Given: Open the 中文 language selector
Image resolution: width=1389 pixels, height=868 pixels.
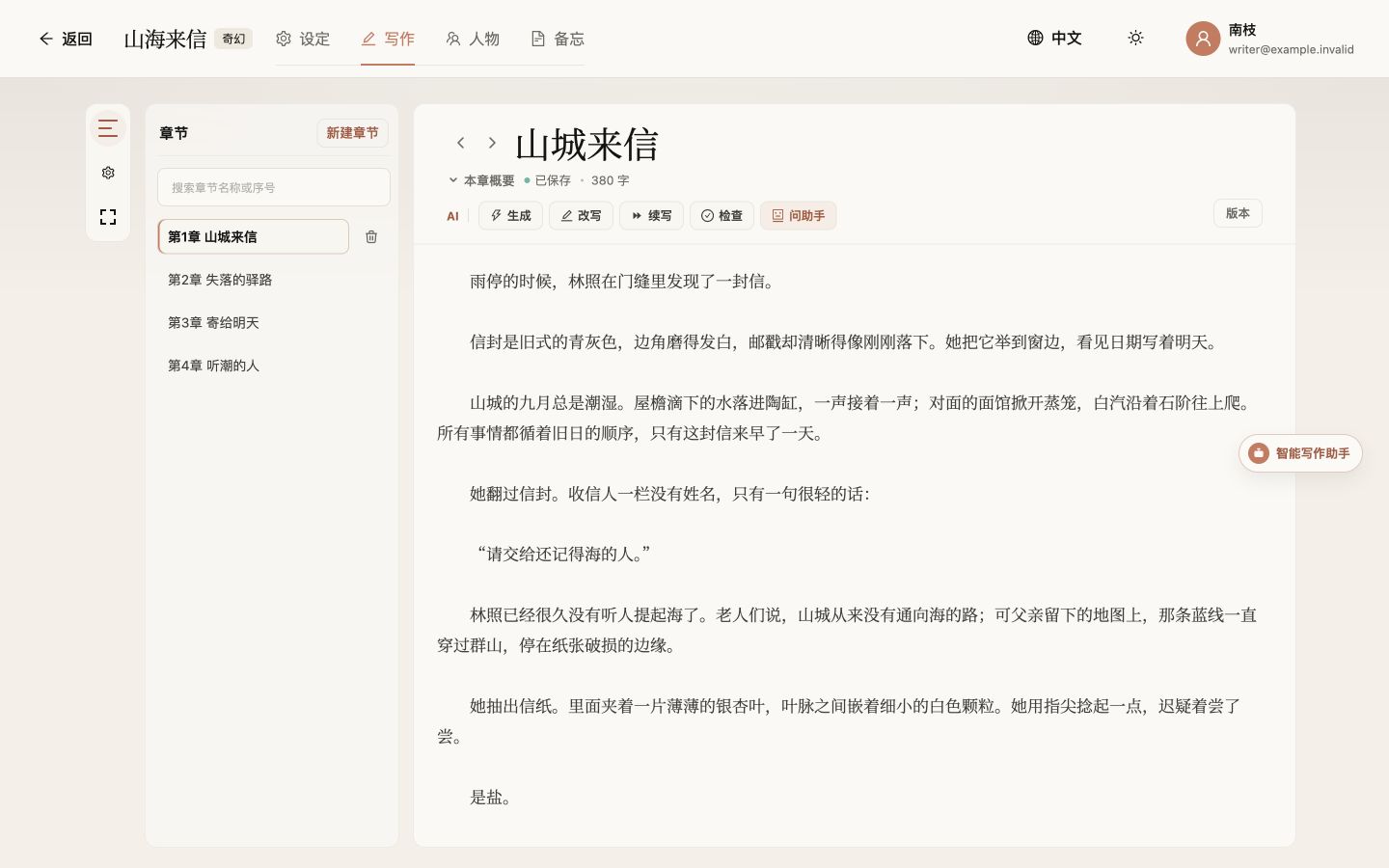Looking at the screenshot, I should tap(1054, 38).
